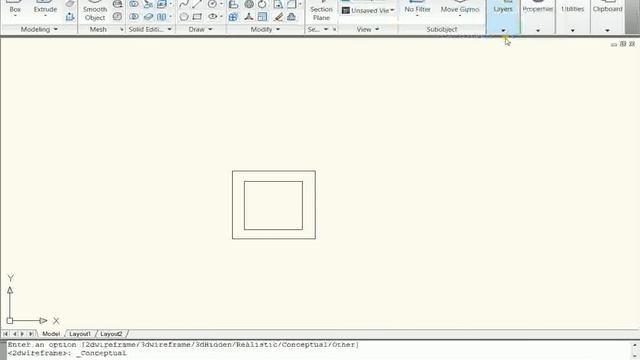Open the Utilities panel flyout

pyautogui.click(x=572, y=30)
